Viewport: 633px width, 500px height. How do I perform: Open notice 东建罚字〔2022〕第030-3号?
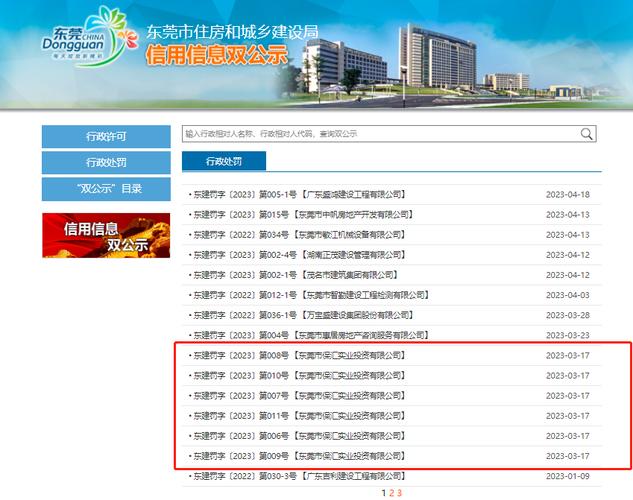(x=298, y=476)
